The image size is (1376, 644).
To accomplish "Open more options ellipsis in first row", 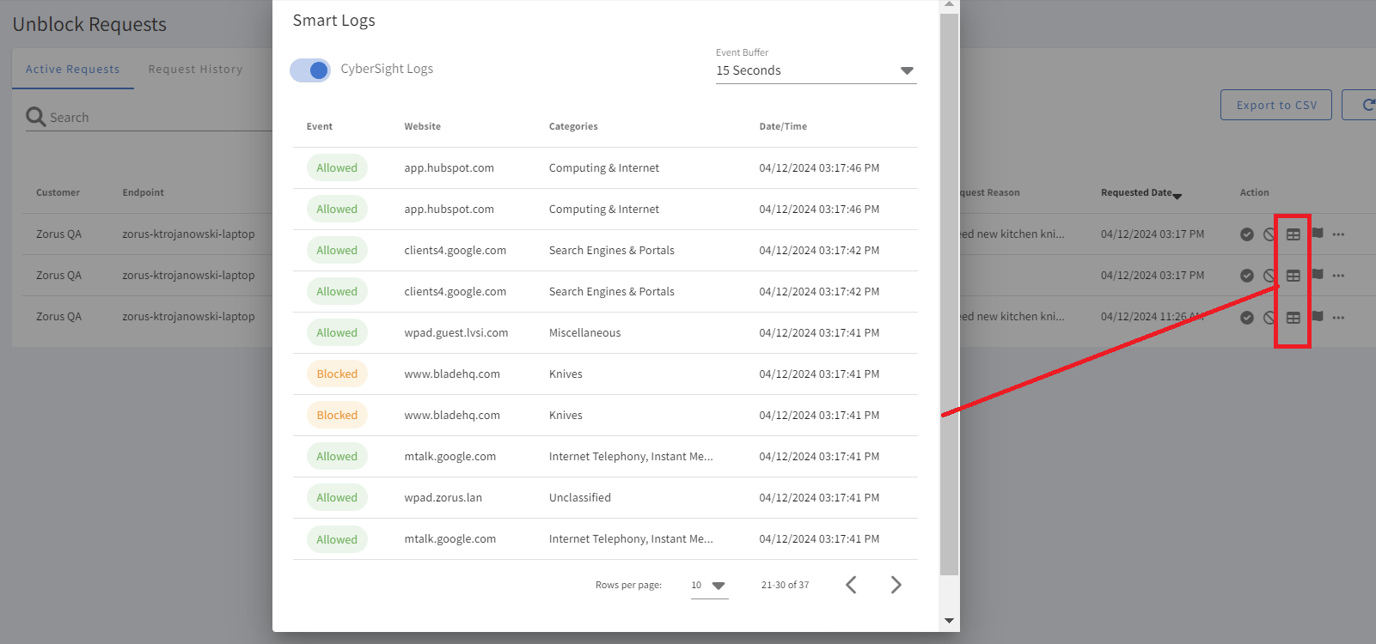I will coord(1339,234).
